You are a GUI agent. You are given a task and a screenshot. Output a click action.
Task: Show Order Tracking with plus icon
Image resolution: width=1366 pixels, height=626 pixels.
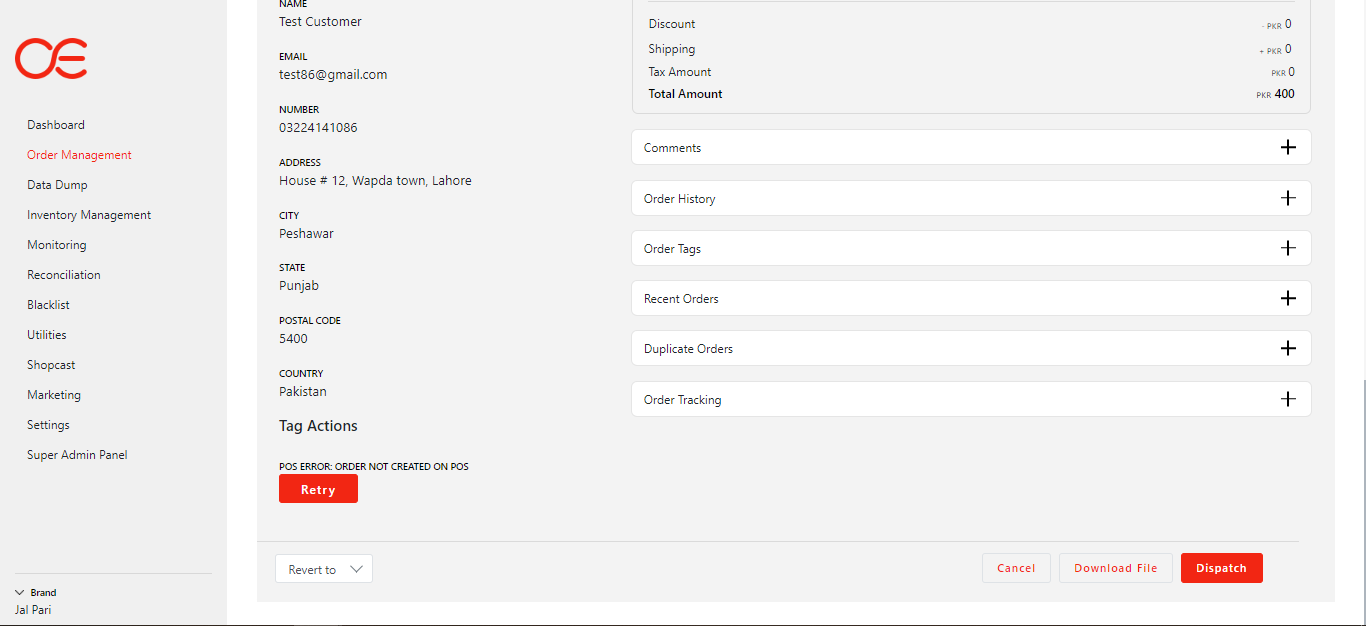(1288, 399)
